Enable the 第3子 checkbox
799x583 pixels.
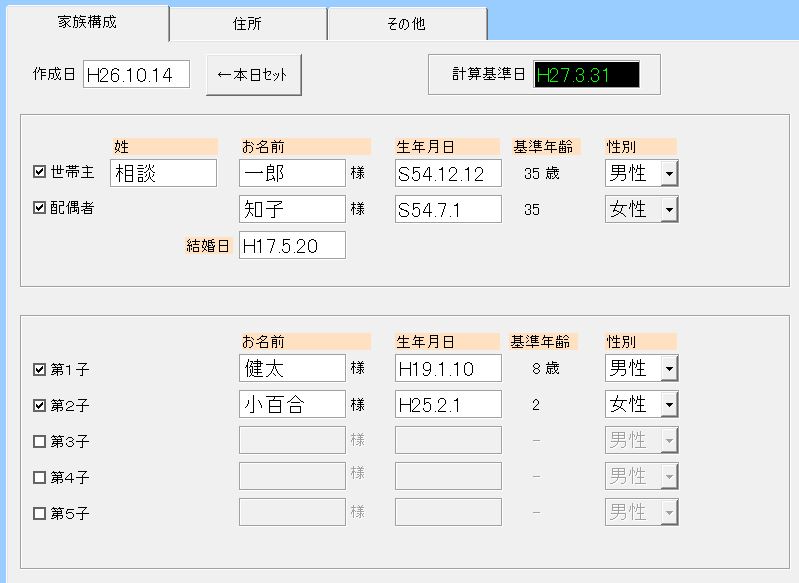coord(40,441)
